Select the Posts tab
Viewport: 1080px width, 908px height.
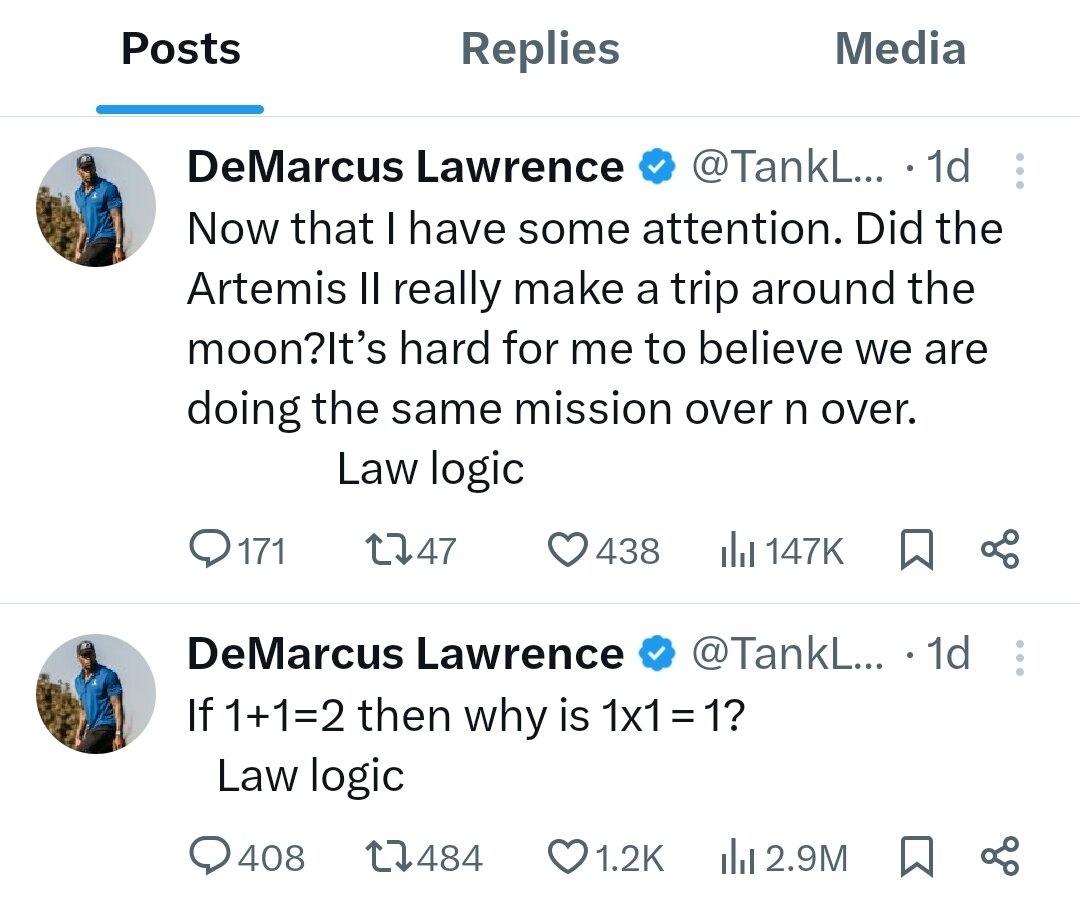pos(181,49)
